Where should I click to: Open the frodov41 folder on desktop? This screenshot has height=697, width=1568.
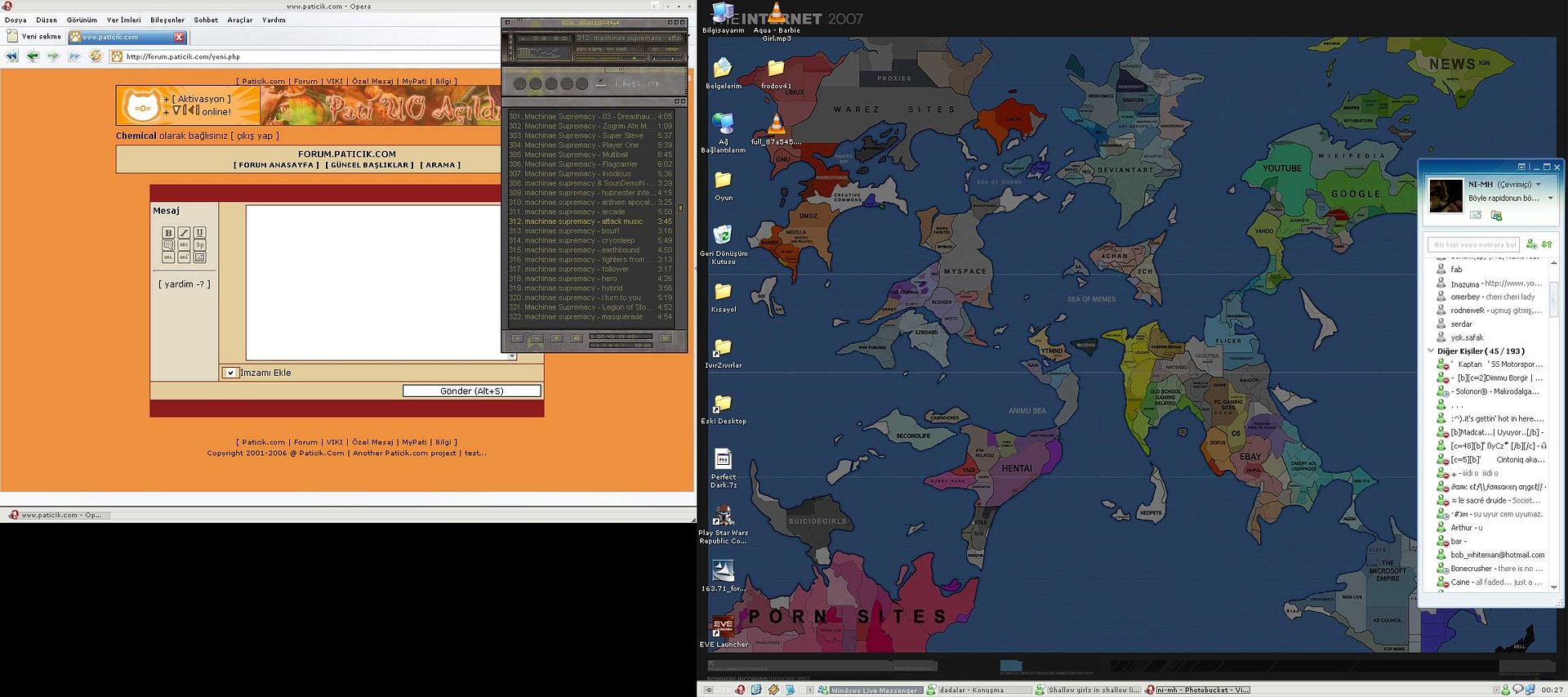point(776,74)
